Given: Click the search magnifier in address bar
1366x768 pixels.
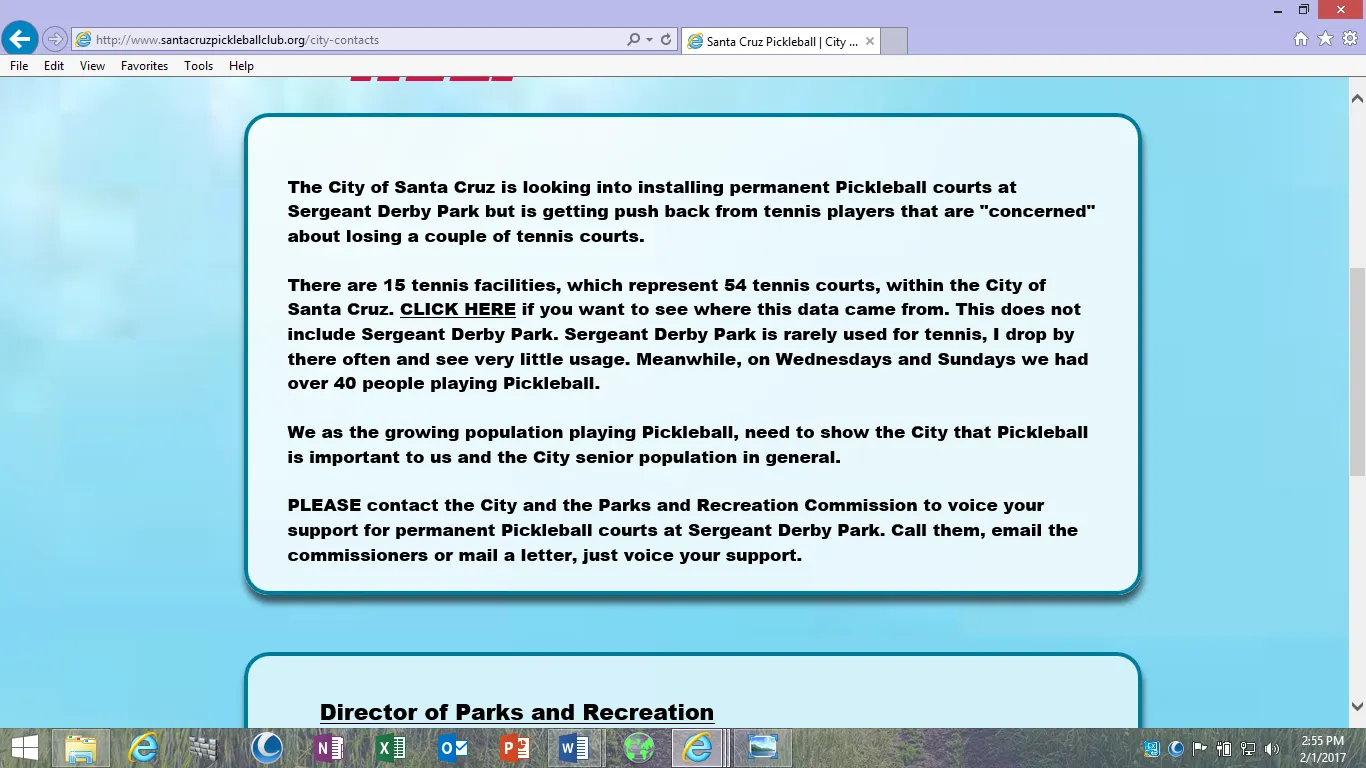Looking at the screenshot, I should [x=633, y=40].
